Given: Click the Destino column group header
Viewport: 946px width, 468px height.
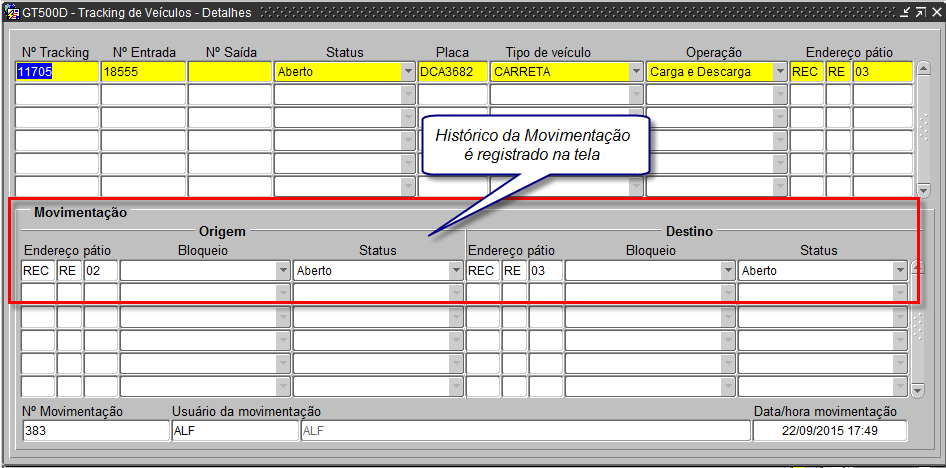Looking at the screenshot, I should [x=689, y=230].
